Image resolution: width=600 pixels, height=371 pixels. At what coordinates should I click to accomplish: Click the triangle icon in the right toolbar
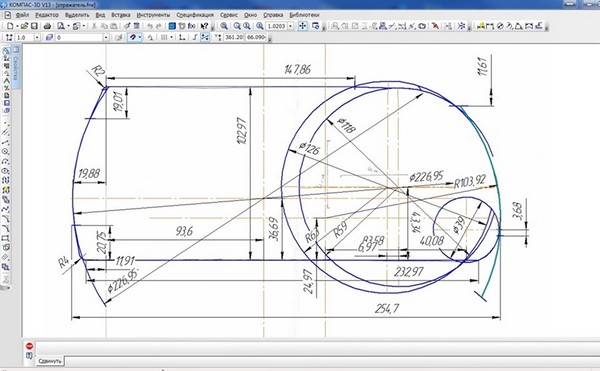click(519, 26)
